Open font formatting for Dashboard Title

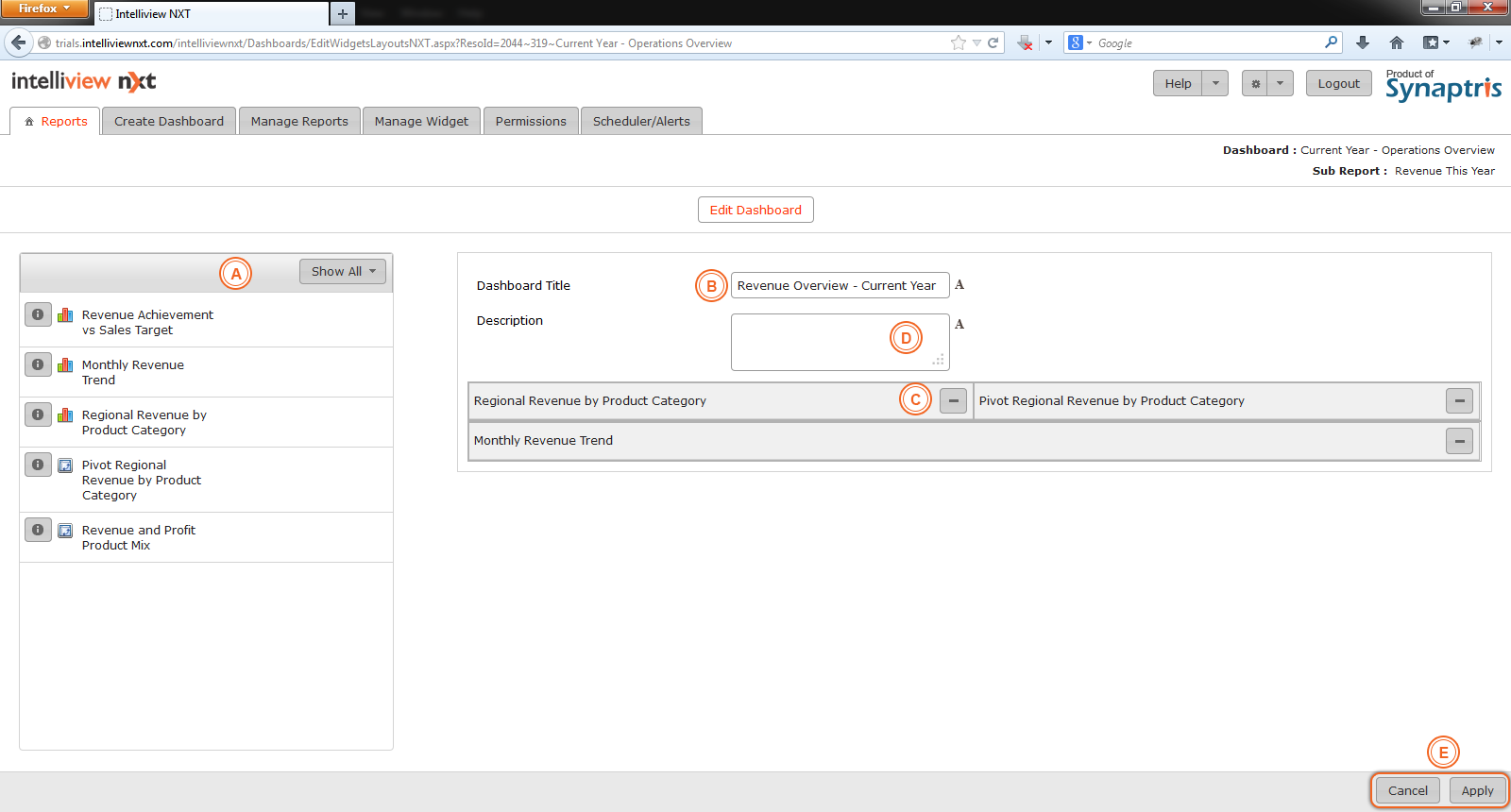tap(959, 285)
